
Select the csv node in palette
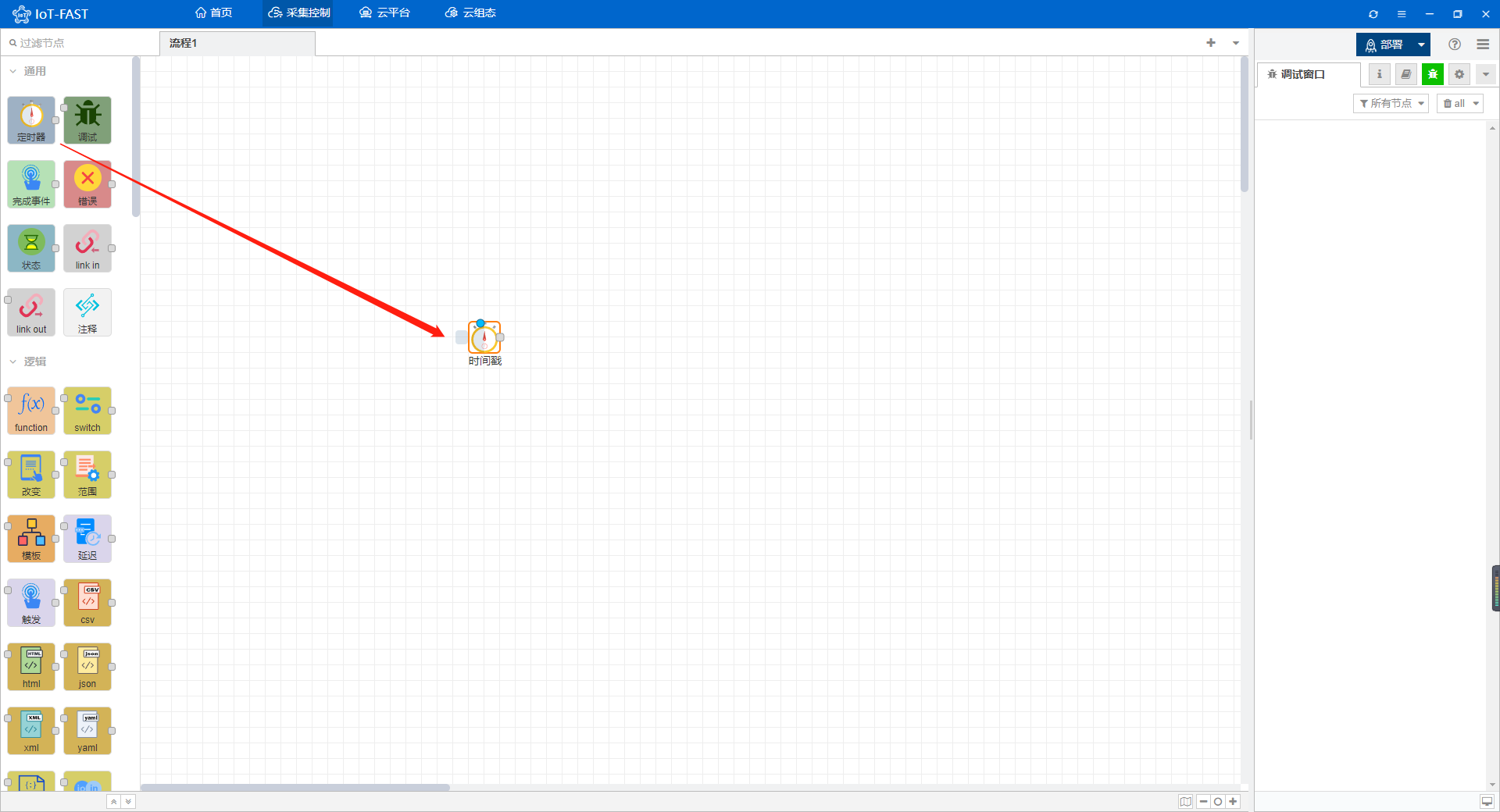pos(87,603)
